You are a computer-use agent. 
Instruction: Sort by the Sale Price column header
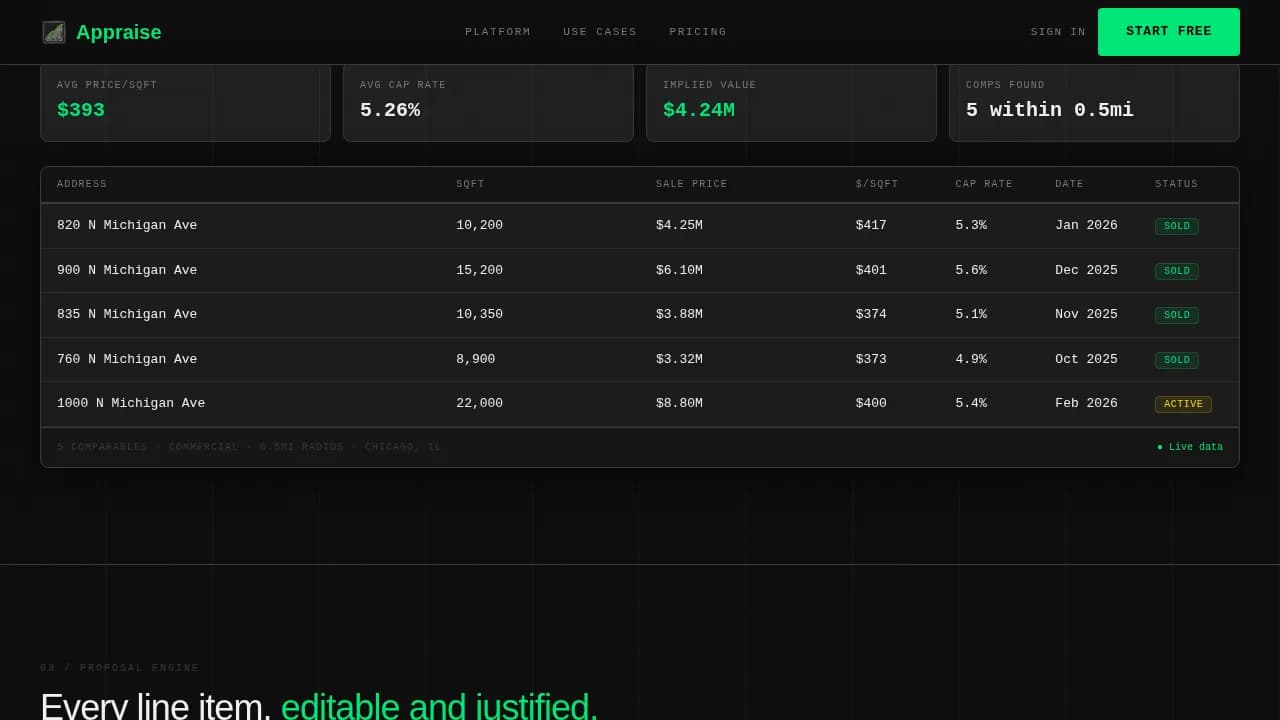[x=692, y=184]
